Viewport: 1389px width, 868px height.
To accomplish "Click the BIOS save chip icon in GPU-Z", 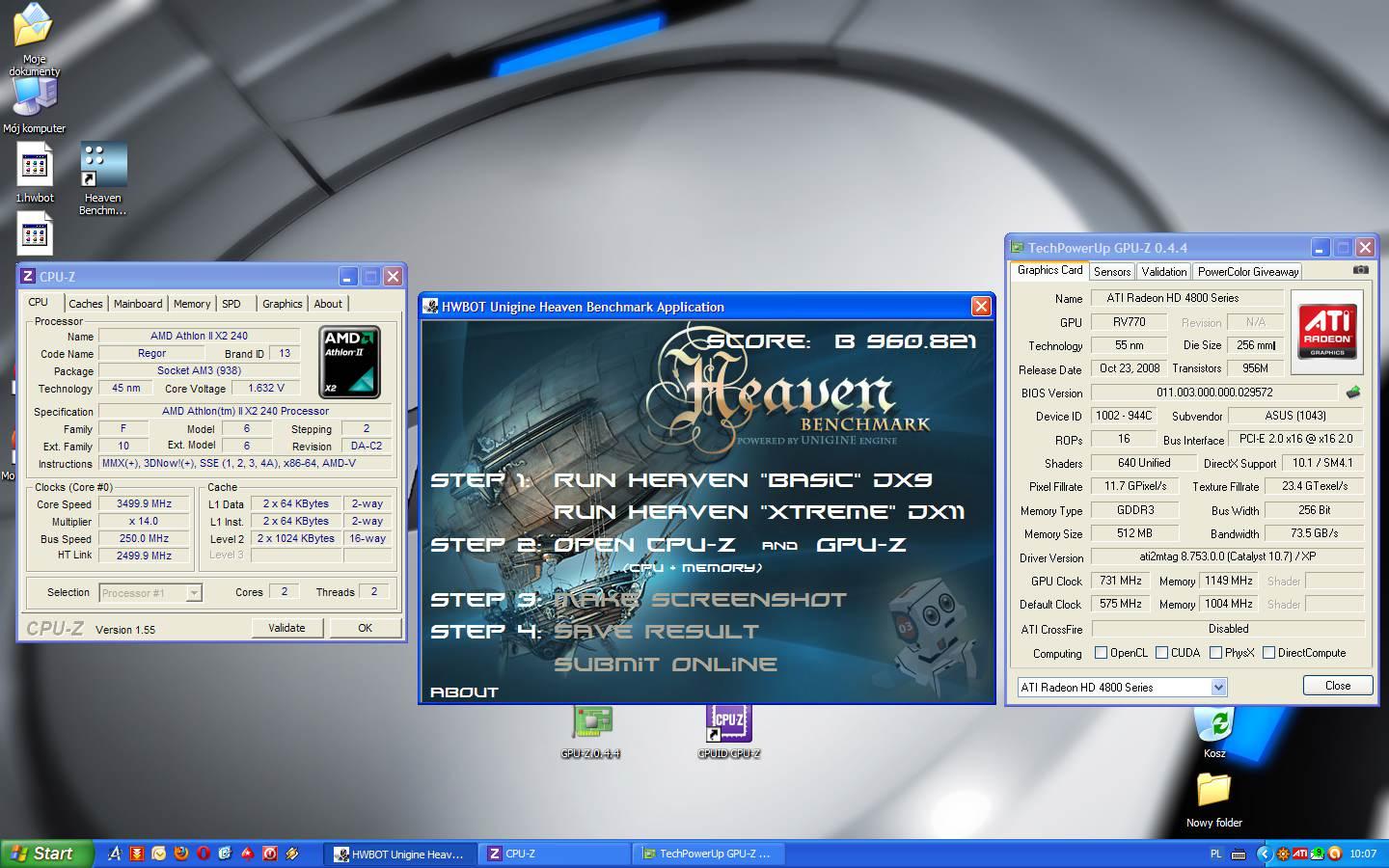I will point(1353,393).
